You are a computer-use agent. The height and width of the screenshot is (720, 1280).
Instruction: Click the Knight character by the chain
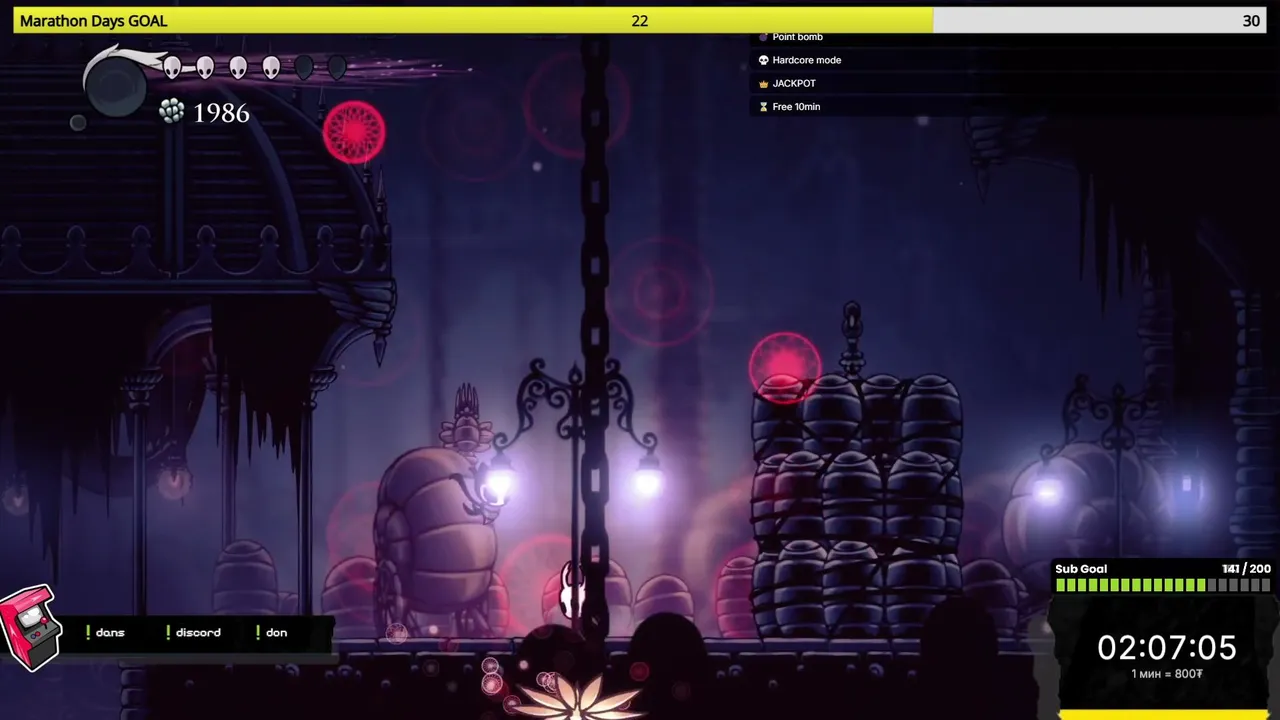(x=573, y=590)
